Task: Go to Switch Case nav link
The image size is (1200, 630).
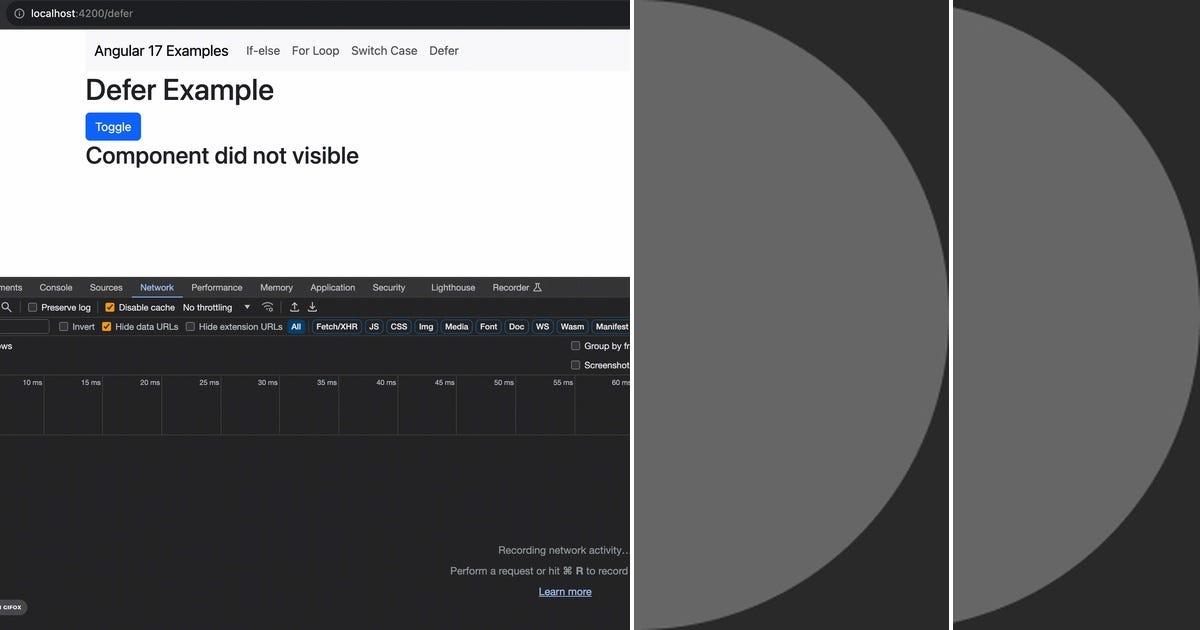Action: click(x=384, y=51)
